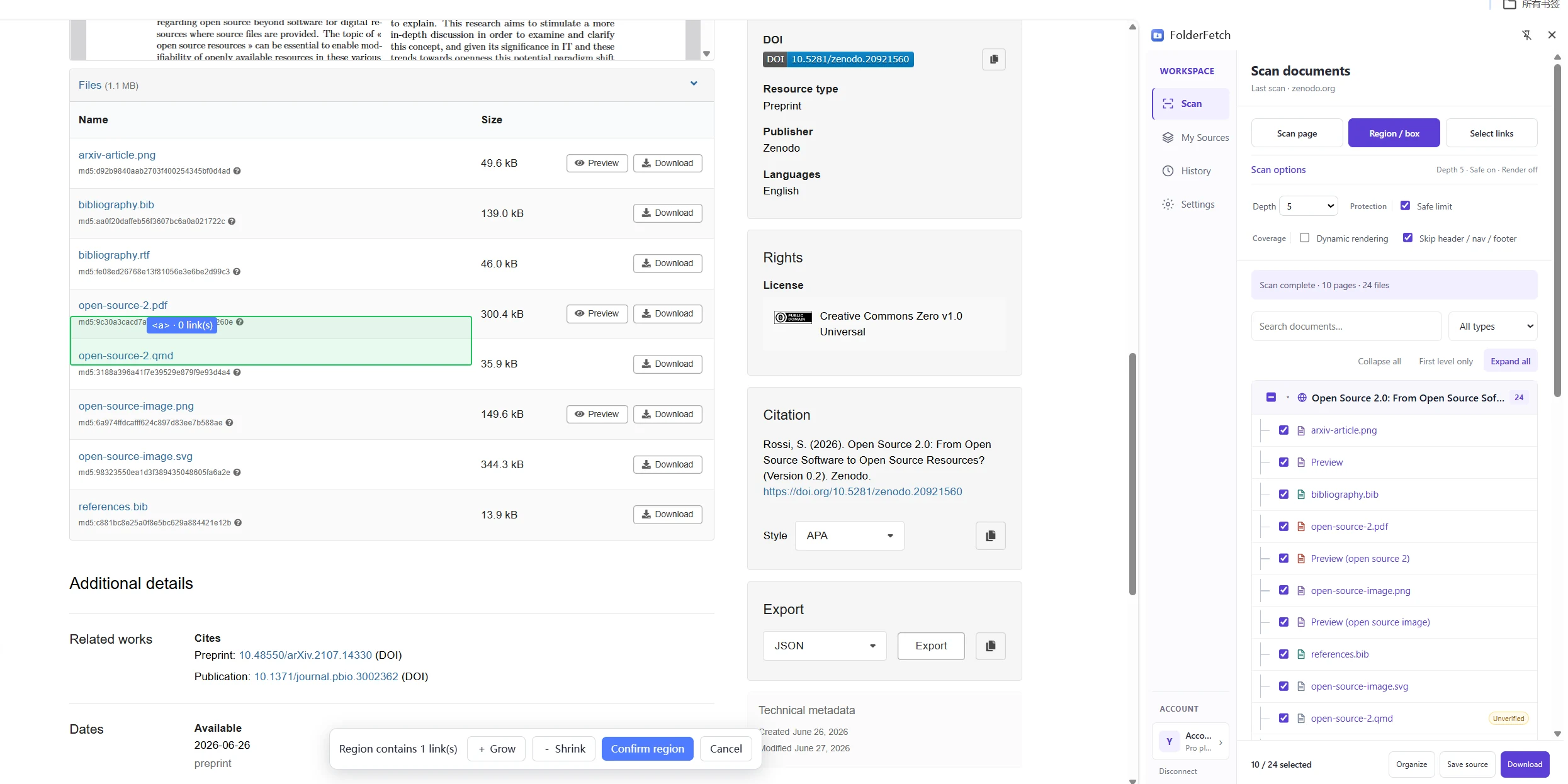Viewport: 1568px width, 784px height.
Task: Show checksum help for open-source-image.png md5
Action: (x=230, y=423)
